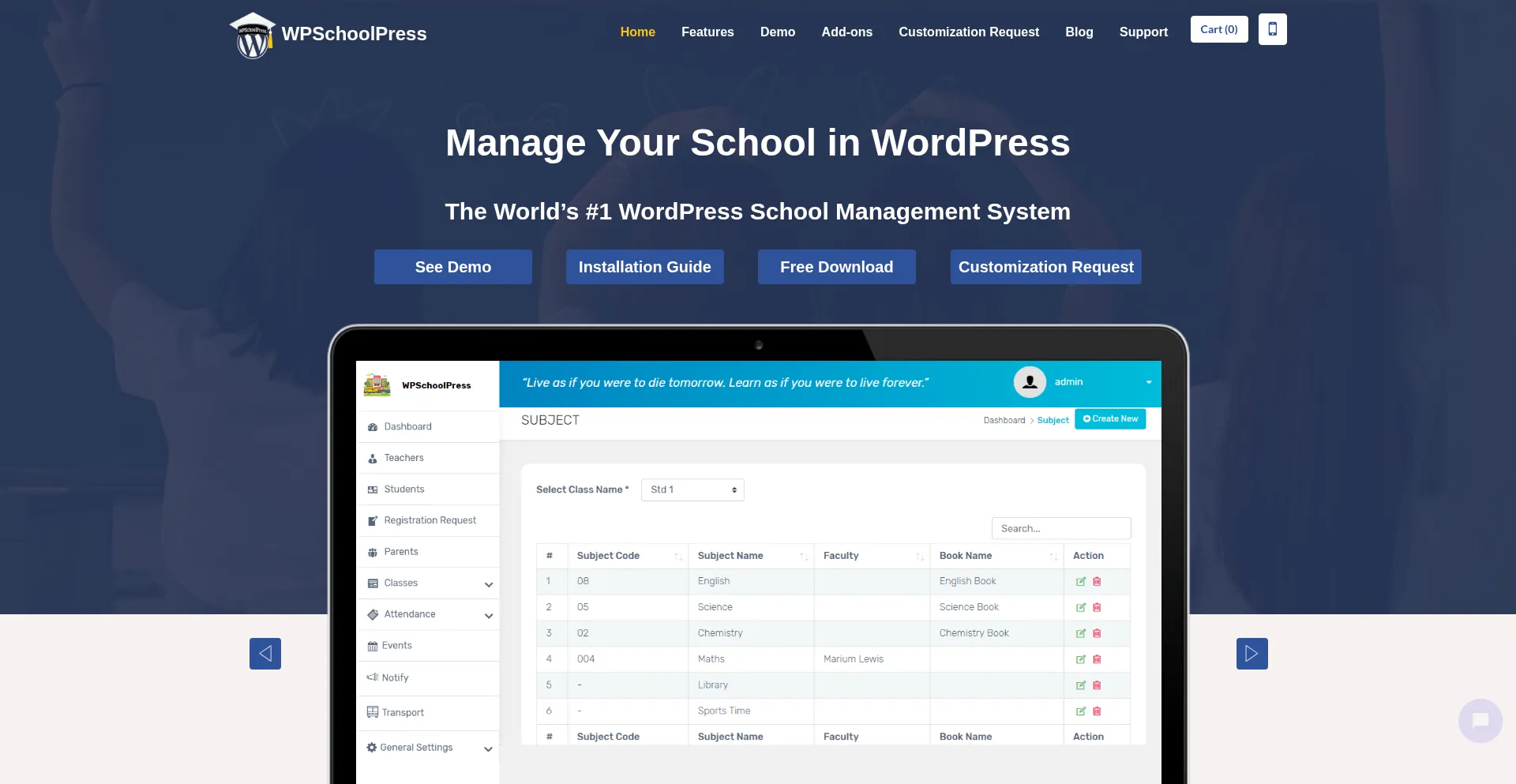Click the admin user avatar
This screenshot has height=784, width=1516.
tap(1030, 382)
